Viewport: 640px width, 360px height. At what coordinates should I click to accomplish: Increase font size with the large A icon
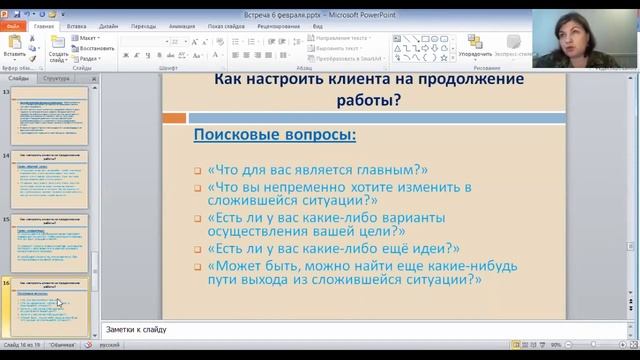195,42
